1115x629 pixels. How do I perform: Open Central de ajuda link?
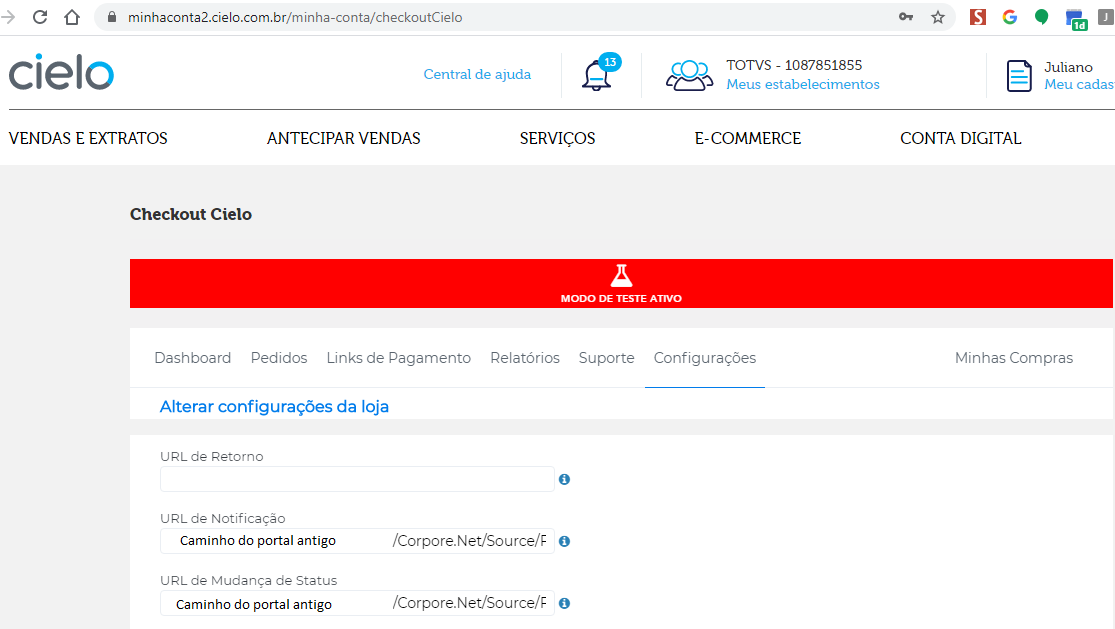click(x=477, y=74)
